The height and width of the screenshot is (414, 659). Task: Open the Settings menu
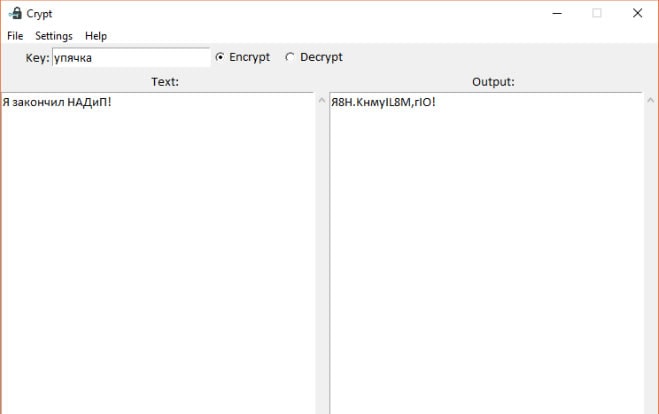54,36
